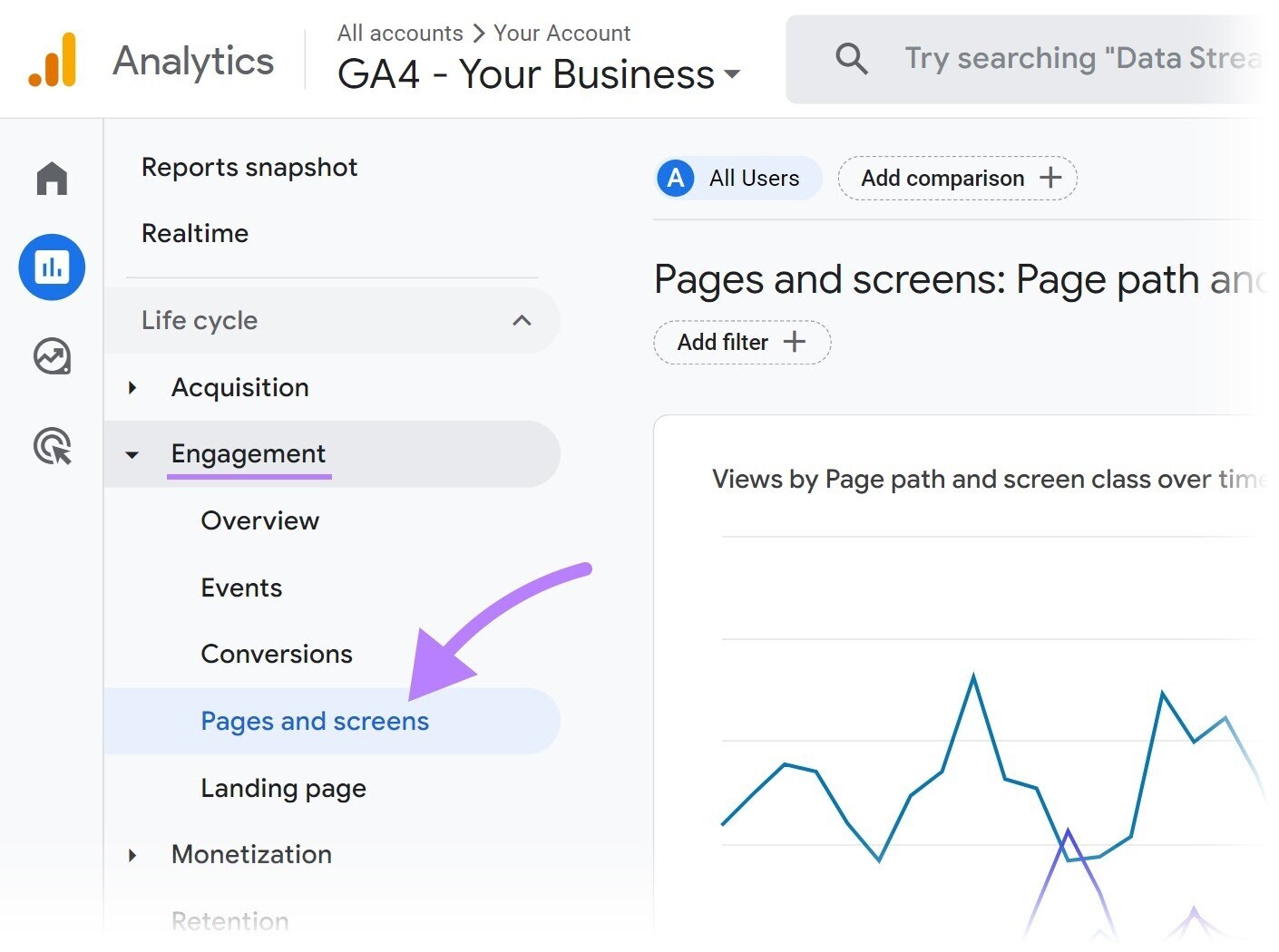
Task: Open the GA4 - Your Business property dropdown
Action: (732, 75)
